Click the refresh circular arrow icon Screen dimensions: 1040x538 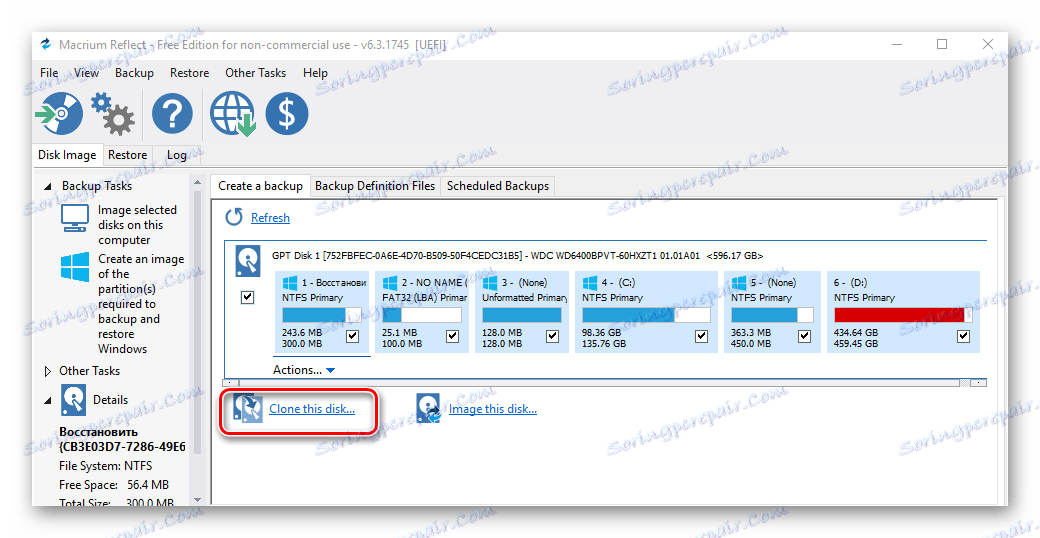[x=233, y=217]
